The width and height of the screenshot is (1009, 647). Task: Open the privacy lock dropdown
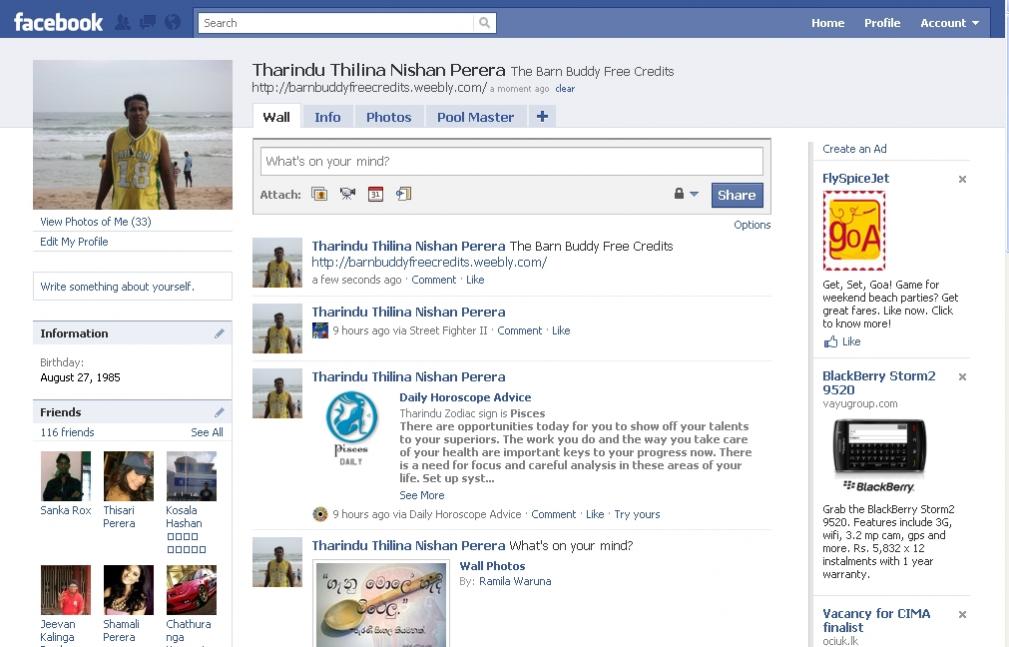point(686,194)
